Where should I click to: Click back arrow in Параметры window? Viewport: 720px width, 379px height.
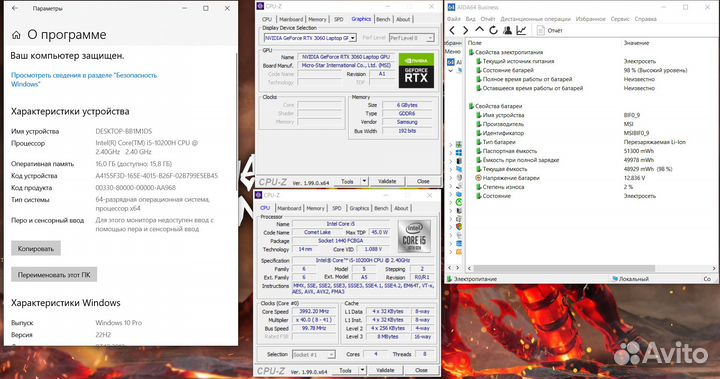point(15,8)
